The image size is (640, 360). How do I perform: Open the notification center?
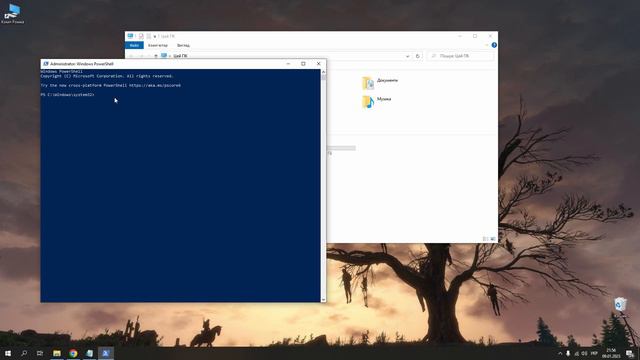(x=630, y=353)
